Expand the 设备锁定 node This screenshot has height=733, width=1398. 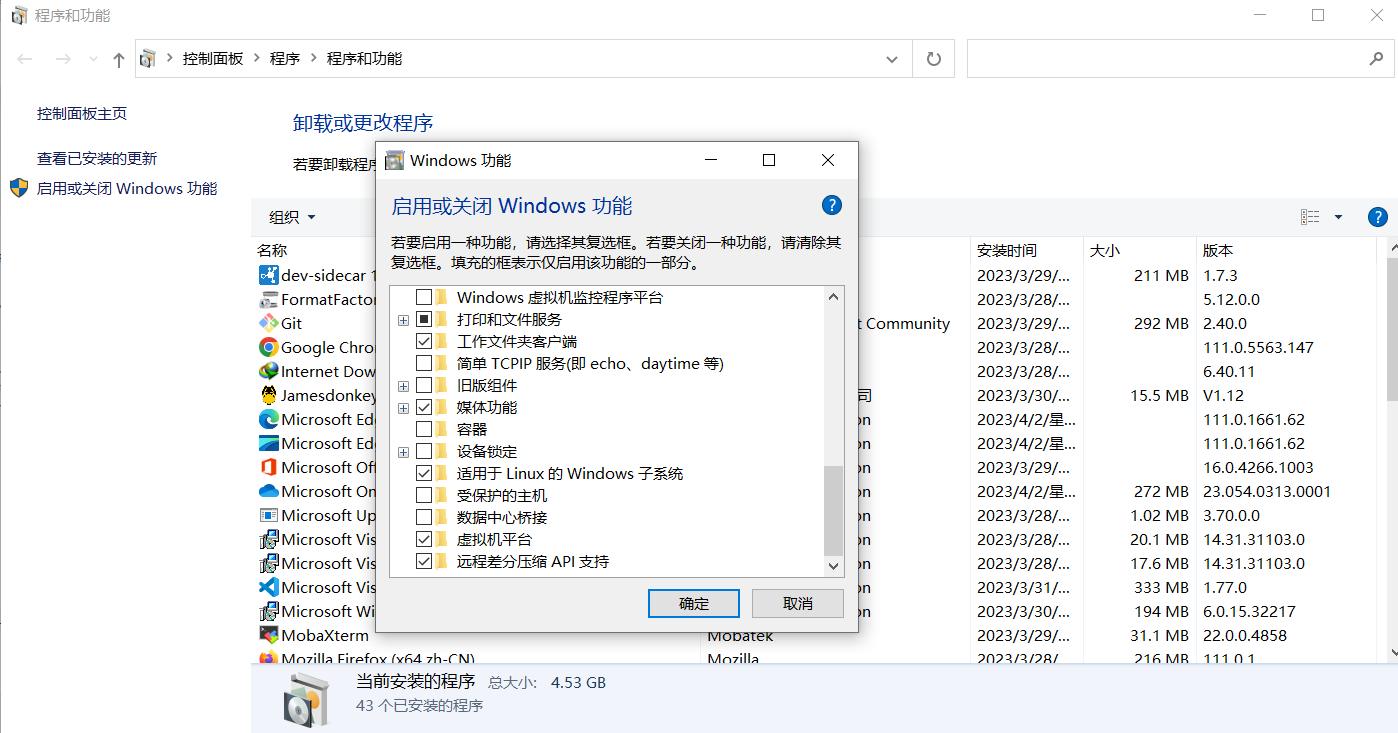(x=403, y=452)
